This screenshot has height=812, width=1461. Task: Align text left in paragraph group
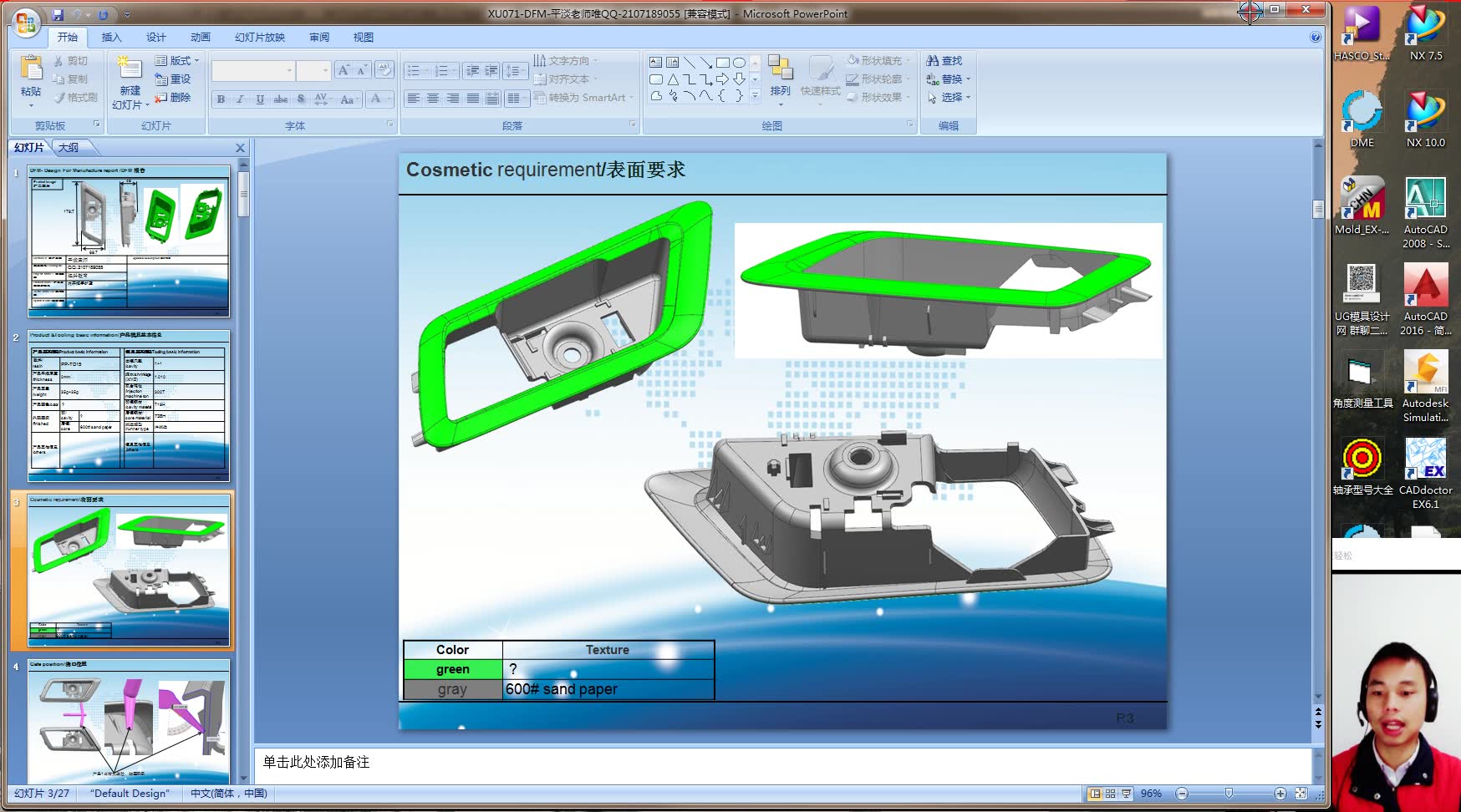click(x=413, y=99)
